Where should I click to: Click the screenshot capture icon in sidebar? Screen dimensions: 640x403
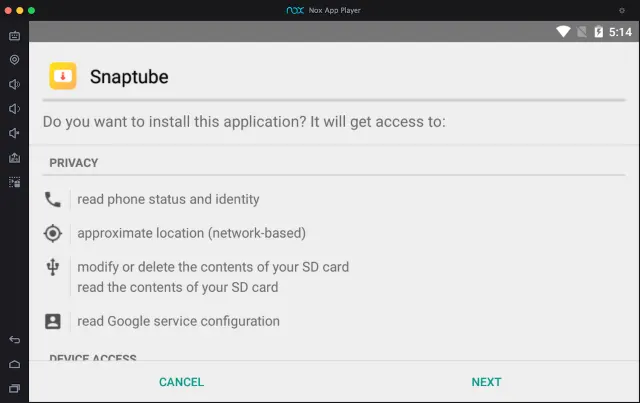coord(14,182)
